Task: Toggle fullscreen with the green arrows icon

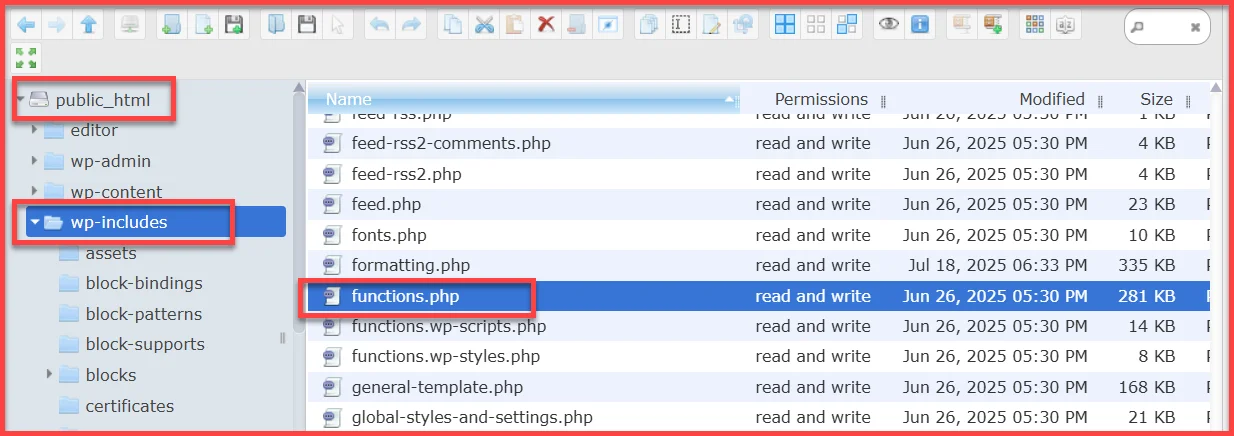Action: click(26, 57)
